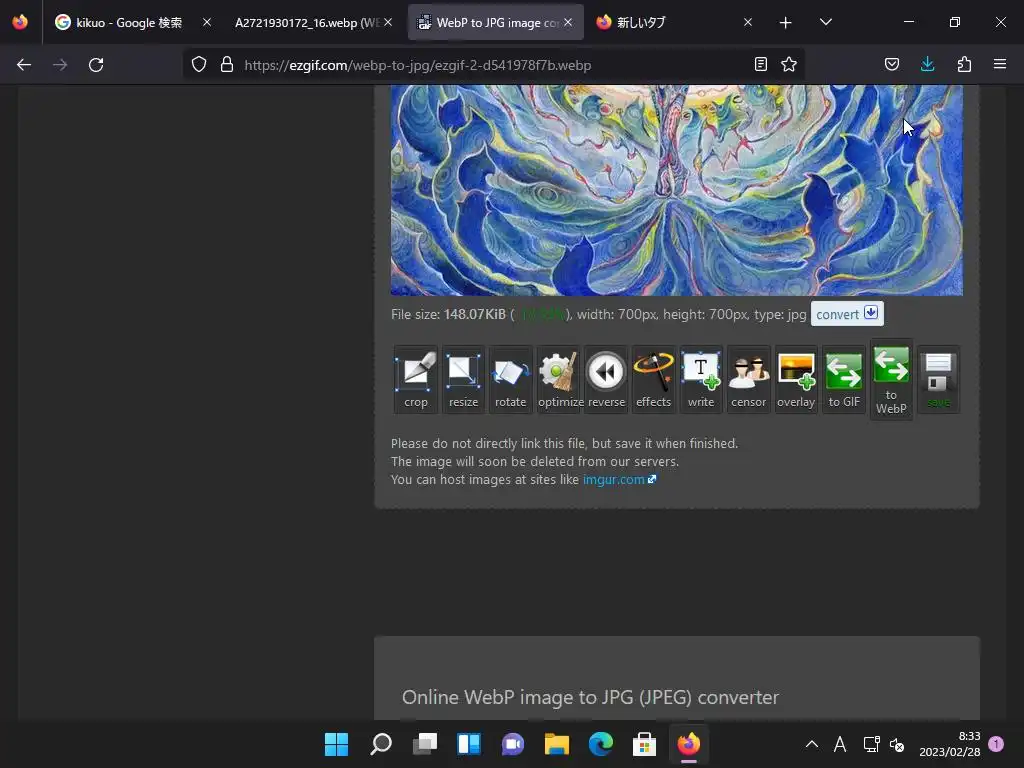1024x768 pixels.
Task: Open the clock and date panel
Action: pos(950,744)
